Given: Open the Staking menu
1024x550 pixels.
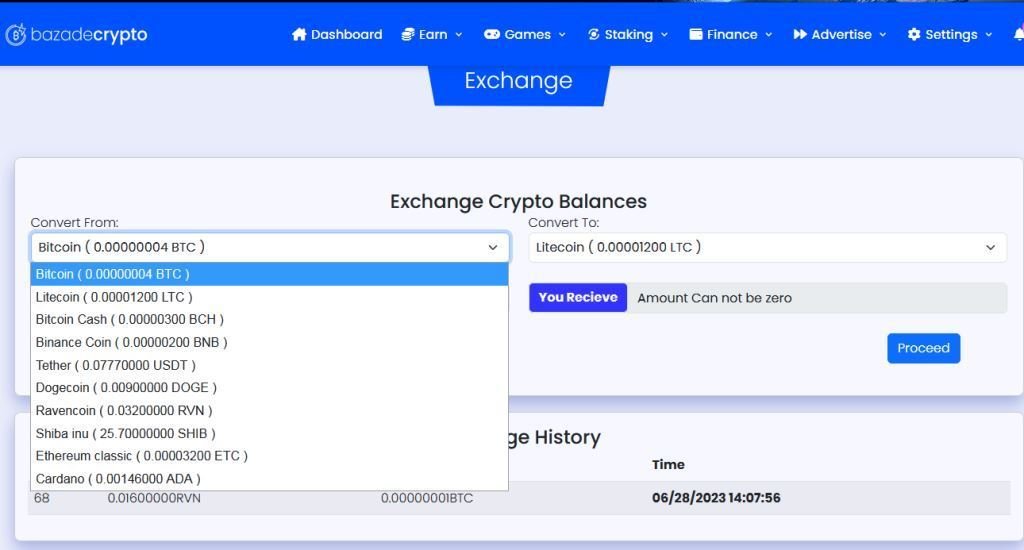Looking at the screenshot, I should click(628, 35).
